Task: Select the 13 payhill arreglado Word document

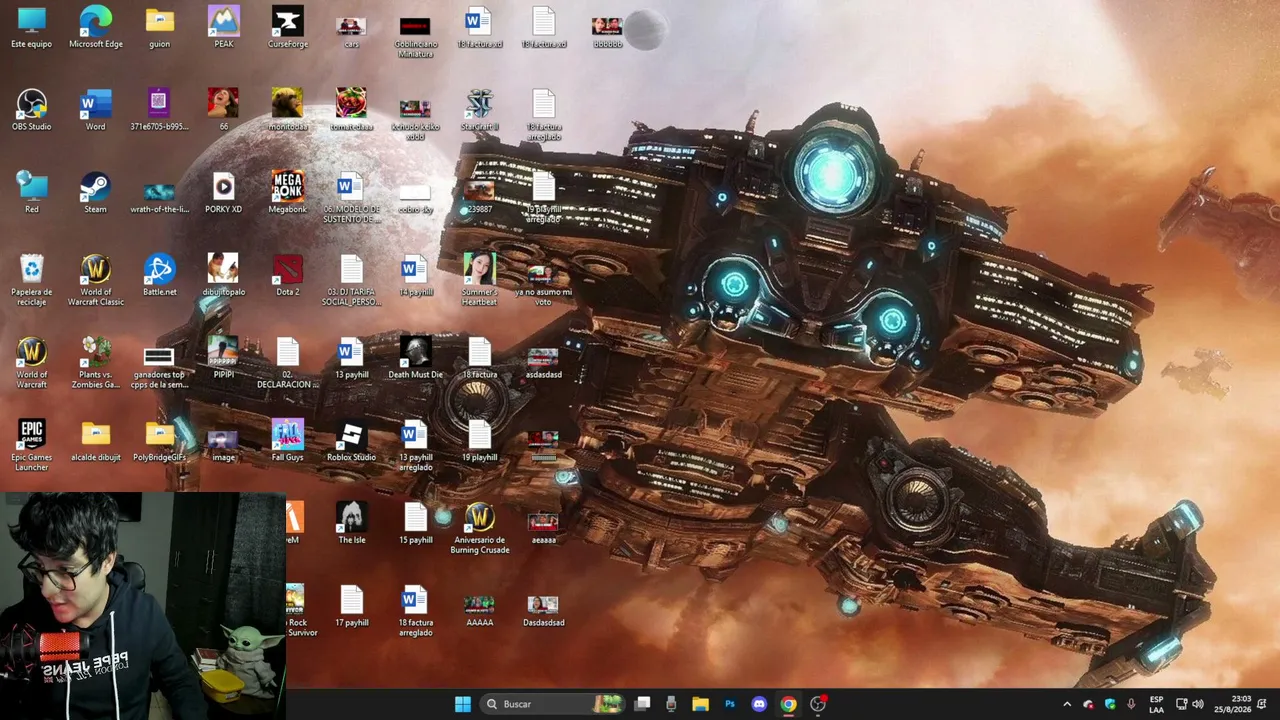Action: coord(415,445)
